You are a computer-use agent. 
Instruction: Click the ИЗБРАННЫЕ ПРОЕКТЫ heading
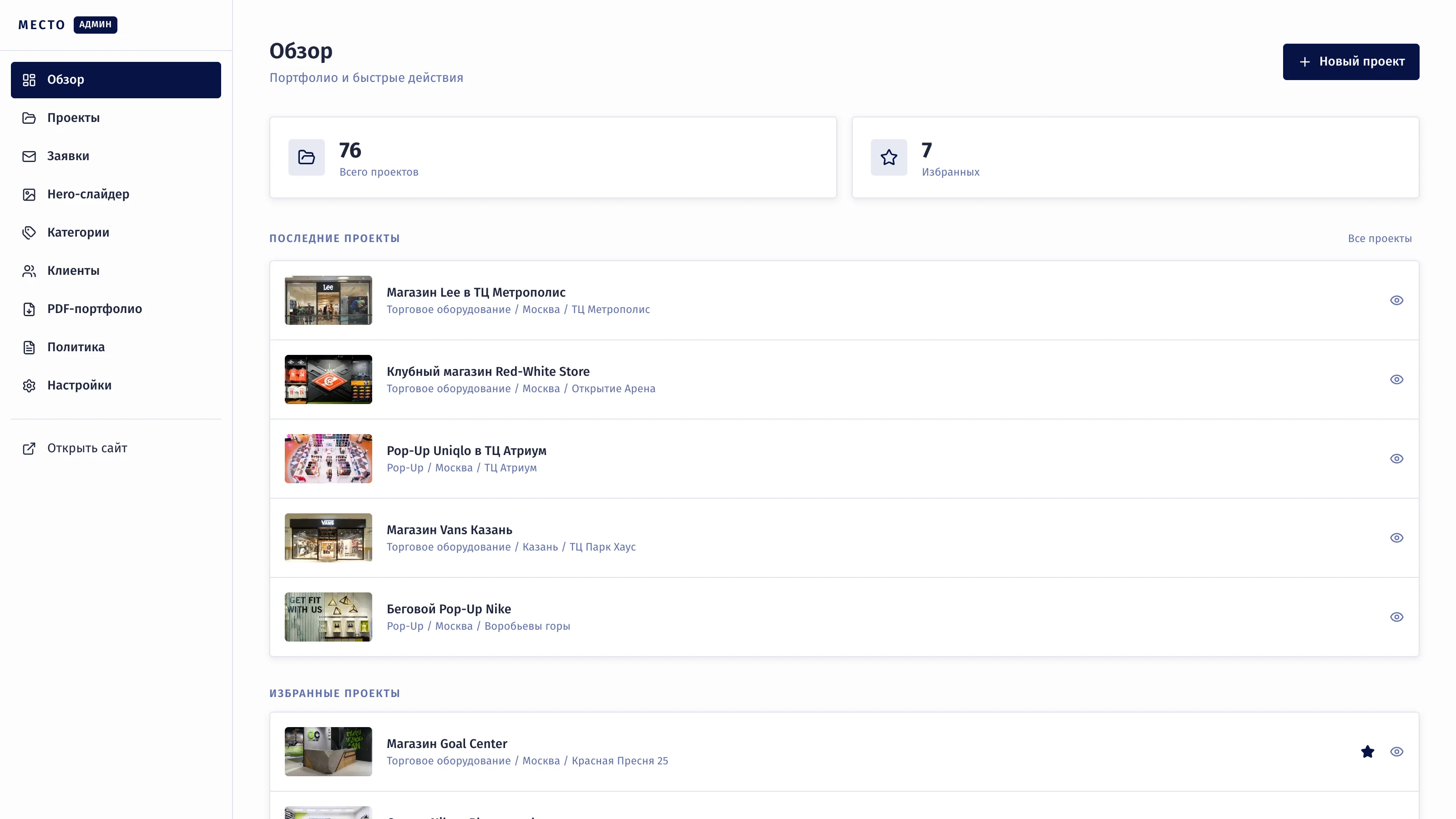[x=334, y=693]
